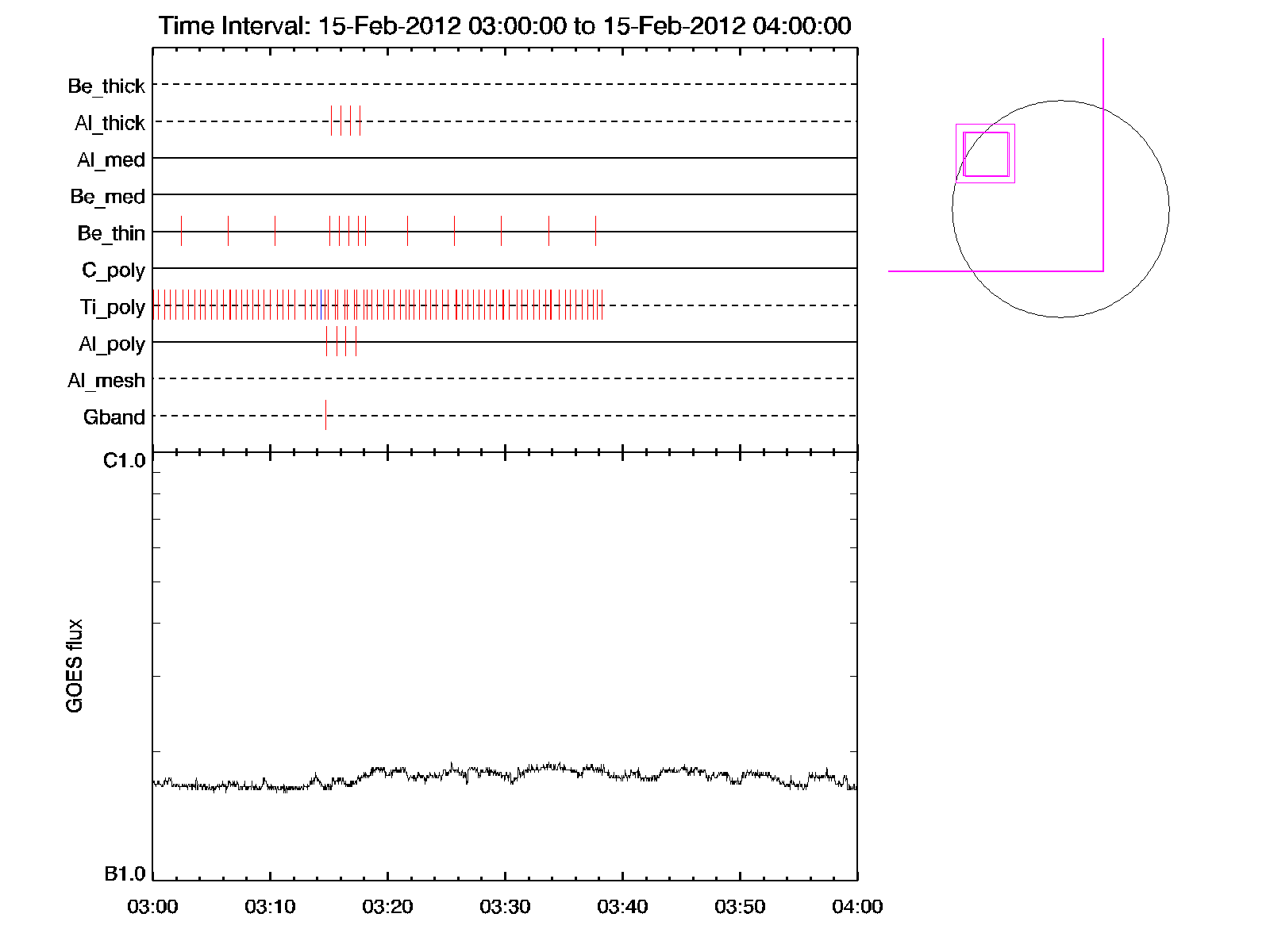1270x952 pixels.
Task: Click the Time Interval plot title
Action: pos(505,25)
